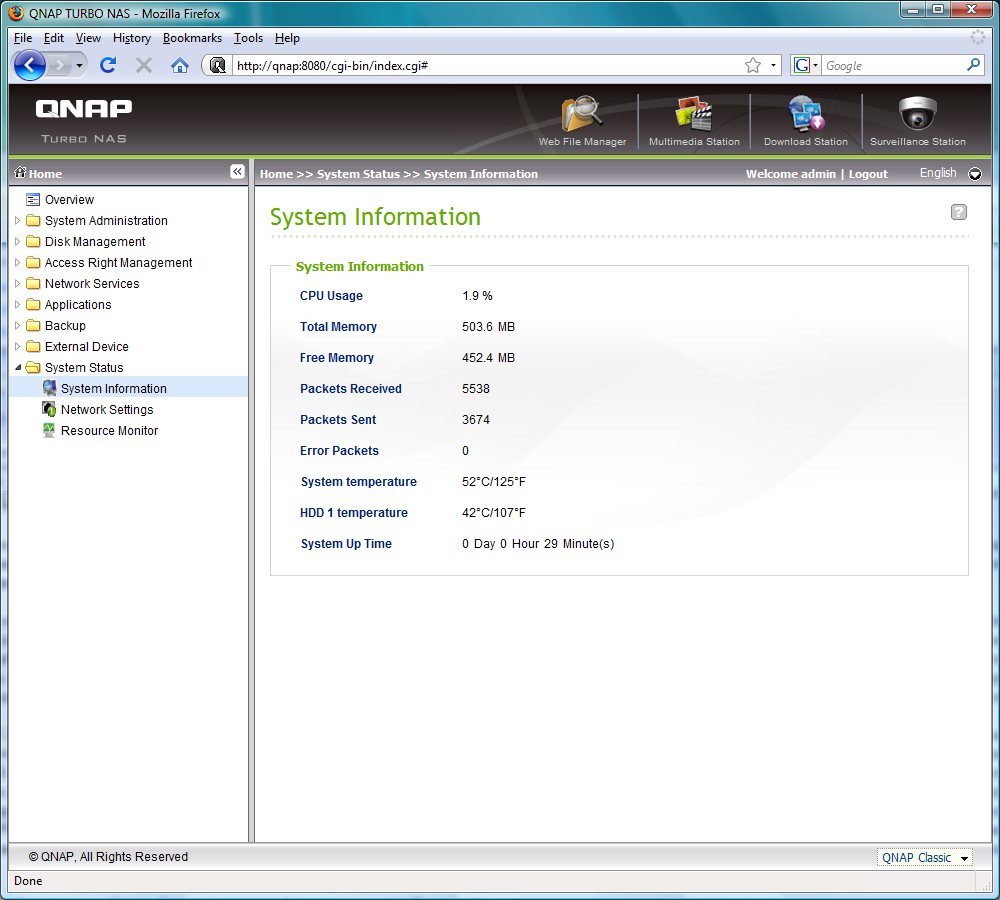
Task: Click the Home icon in sidebar header
Action: [20, 172]
